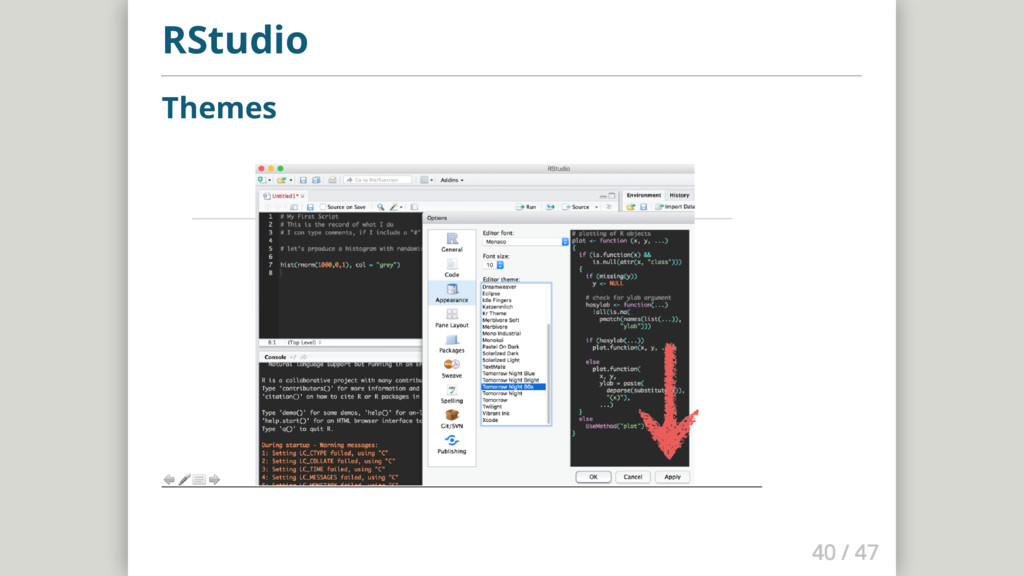The width and height of the screenshot is (1024, 576).
Task: Click the save icon in main toolbar
Action: pyautogui.click(x=303, y=180)
